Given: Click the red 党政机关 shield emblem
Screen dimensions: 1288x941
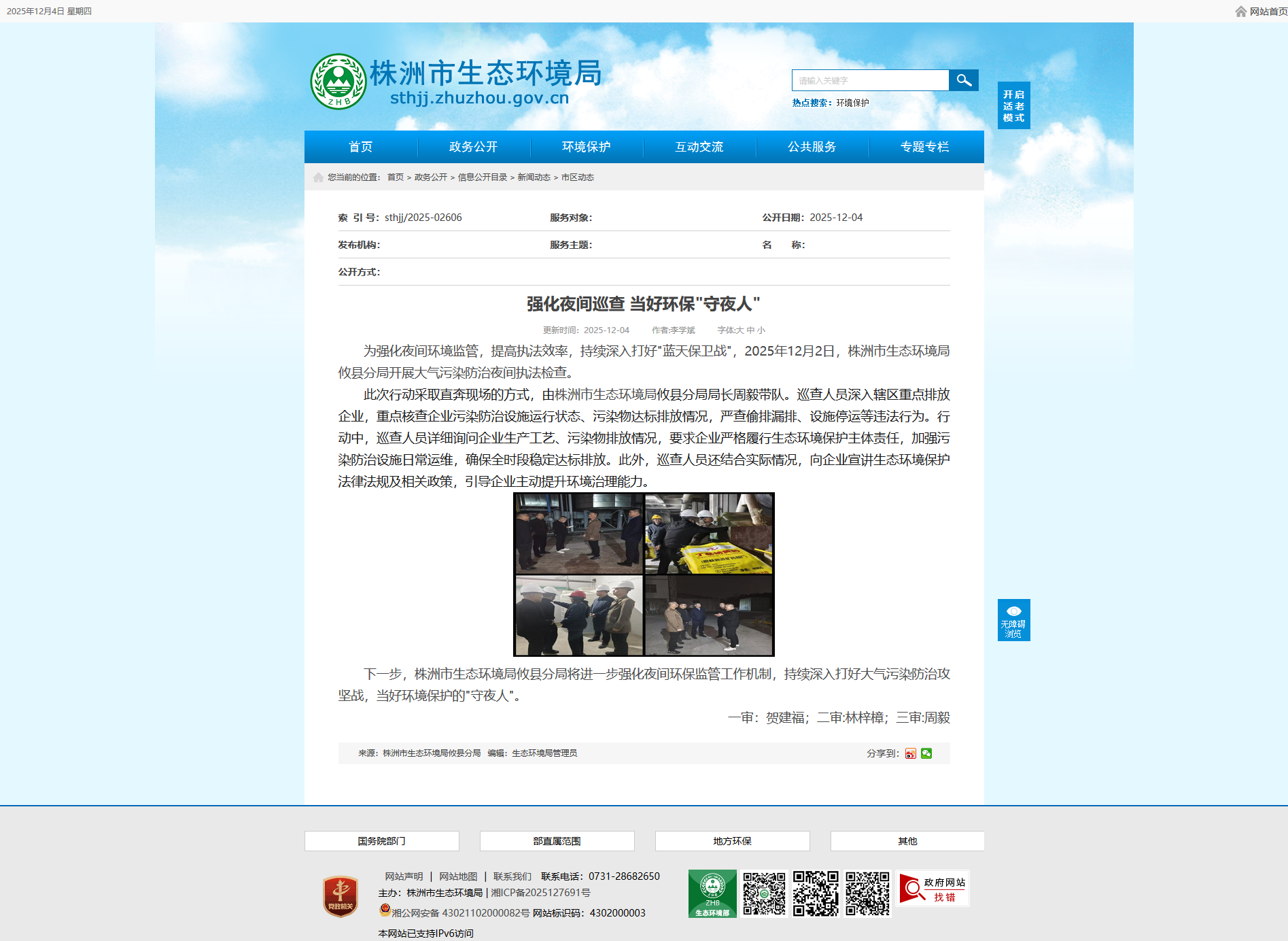Looking at the screenshot, I should click(341, 896).
